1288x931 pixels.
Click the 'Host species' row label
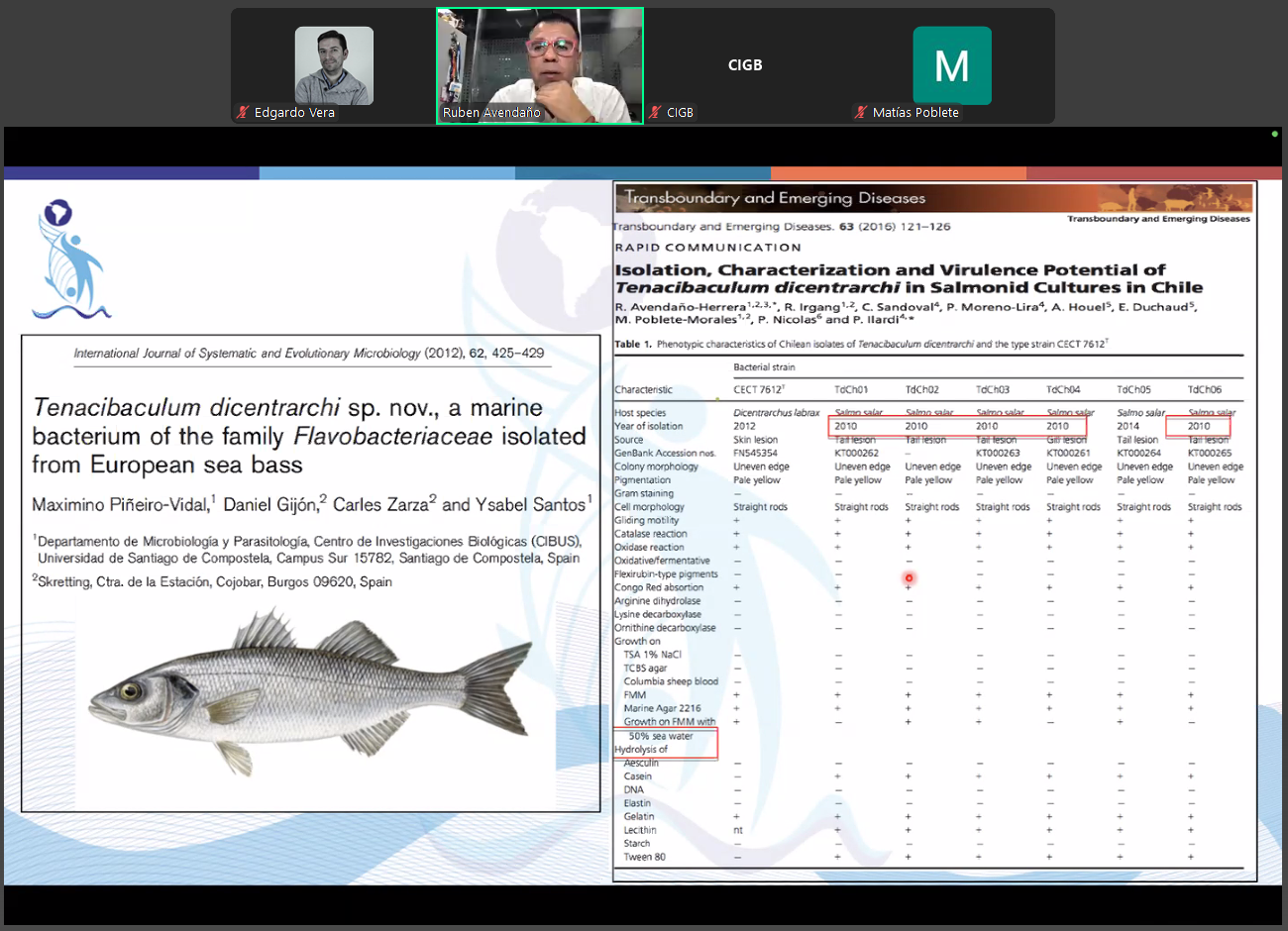[640, 413]
